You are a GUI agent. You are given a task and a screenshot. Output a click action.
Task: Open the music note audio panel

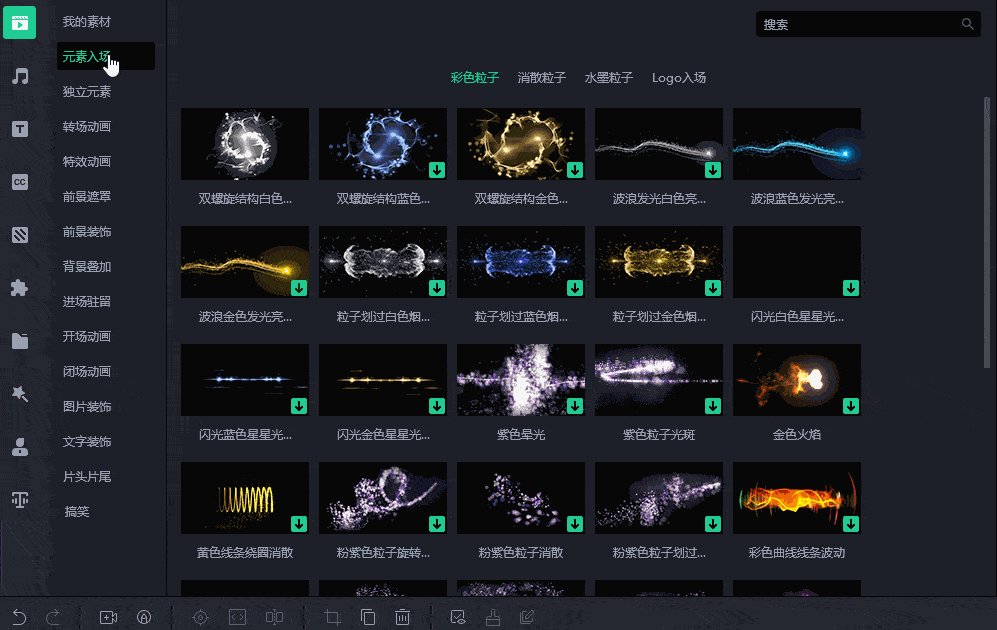[x=20, y=76]
